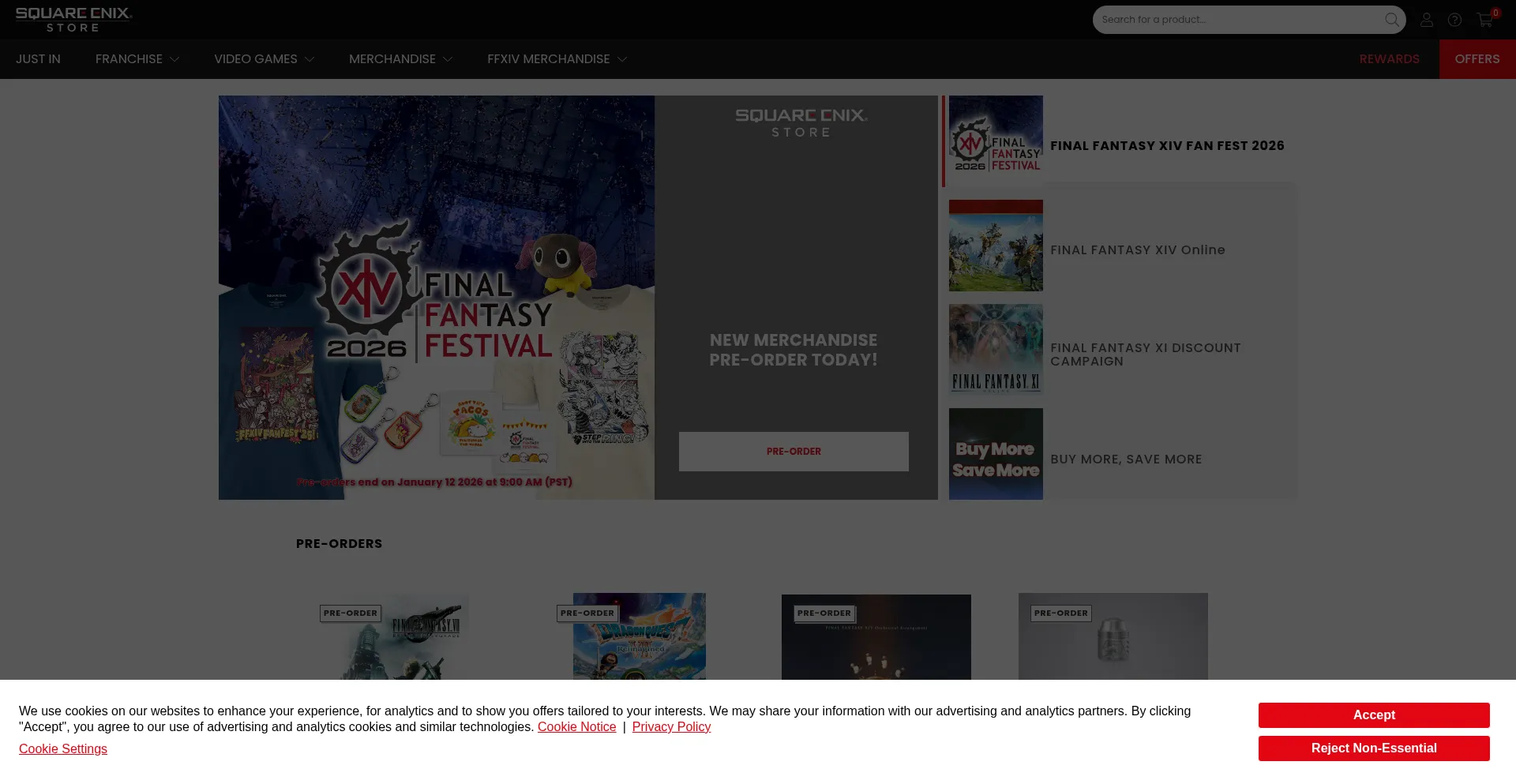Expand the Video Games chevron arrow
The height and width of the screenshot is (784, 1516).
[x=310, y=59]
